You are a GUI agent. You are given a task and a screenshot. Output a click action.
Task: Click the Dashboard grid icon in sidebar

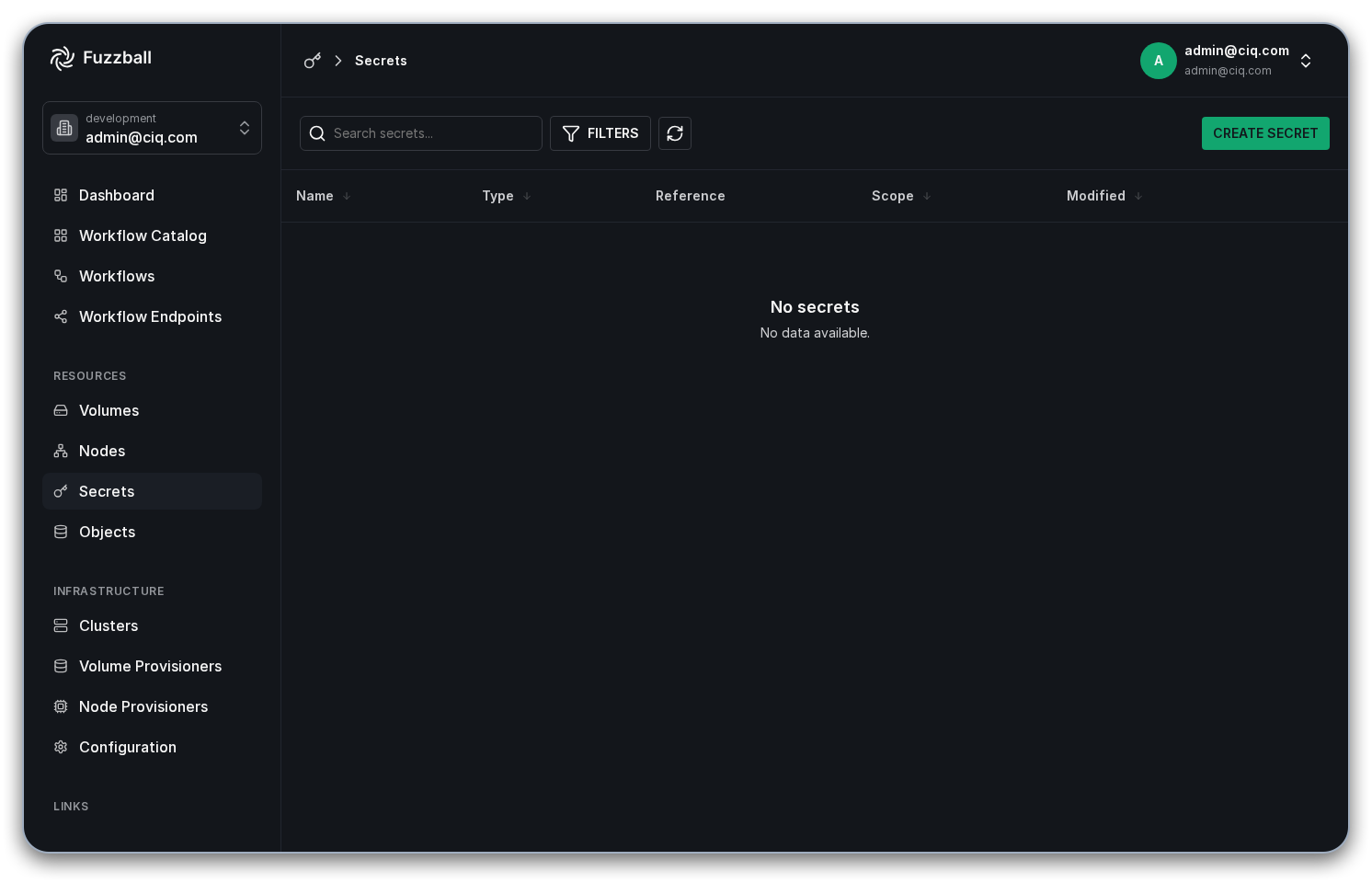pyautogui.click(x=61, y=195)
